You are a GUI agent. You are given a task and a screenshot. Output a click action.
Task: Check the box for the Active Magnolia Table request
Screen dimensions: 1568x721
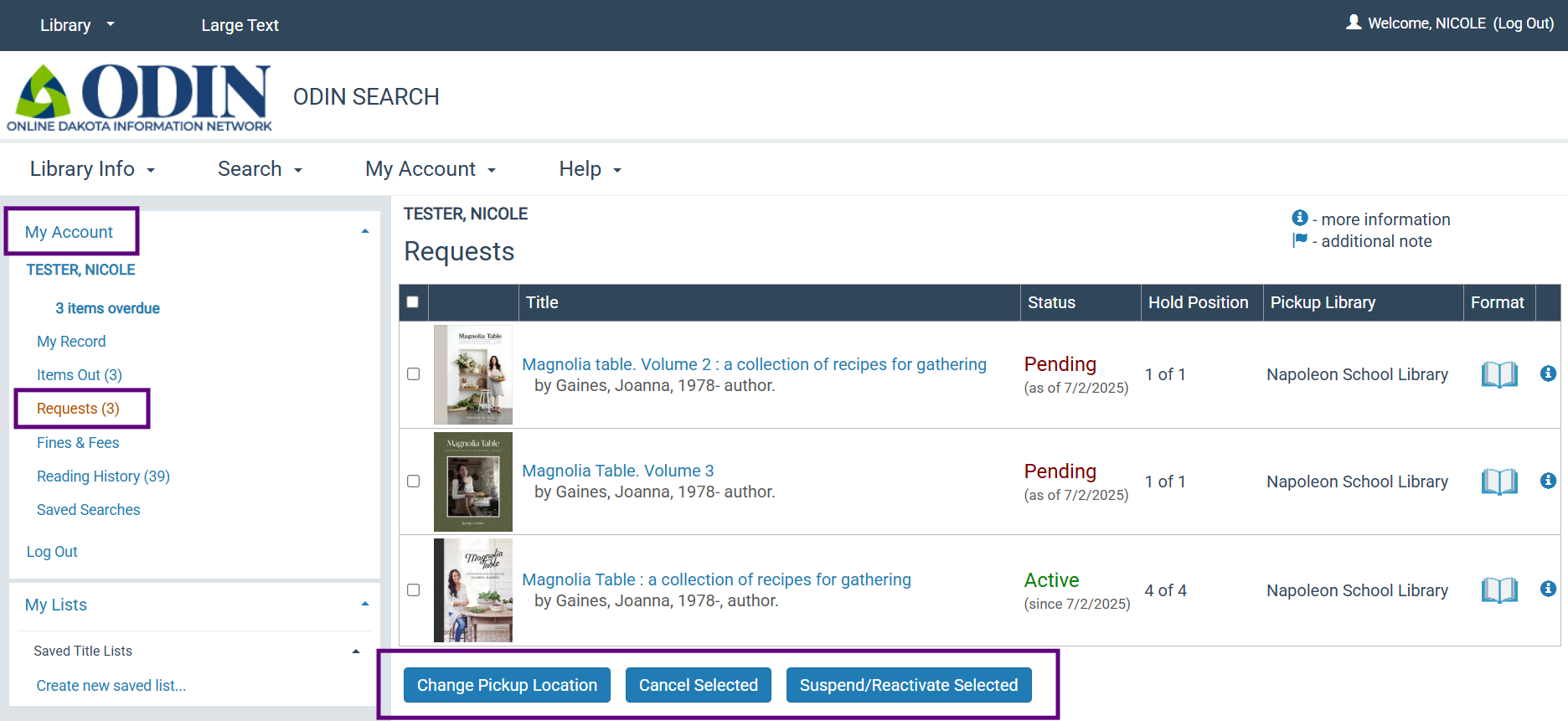pyautogui.click(x=413, y=590)
